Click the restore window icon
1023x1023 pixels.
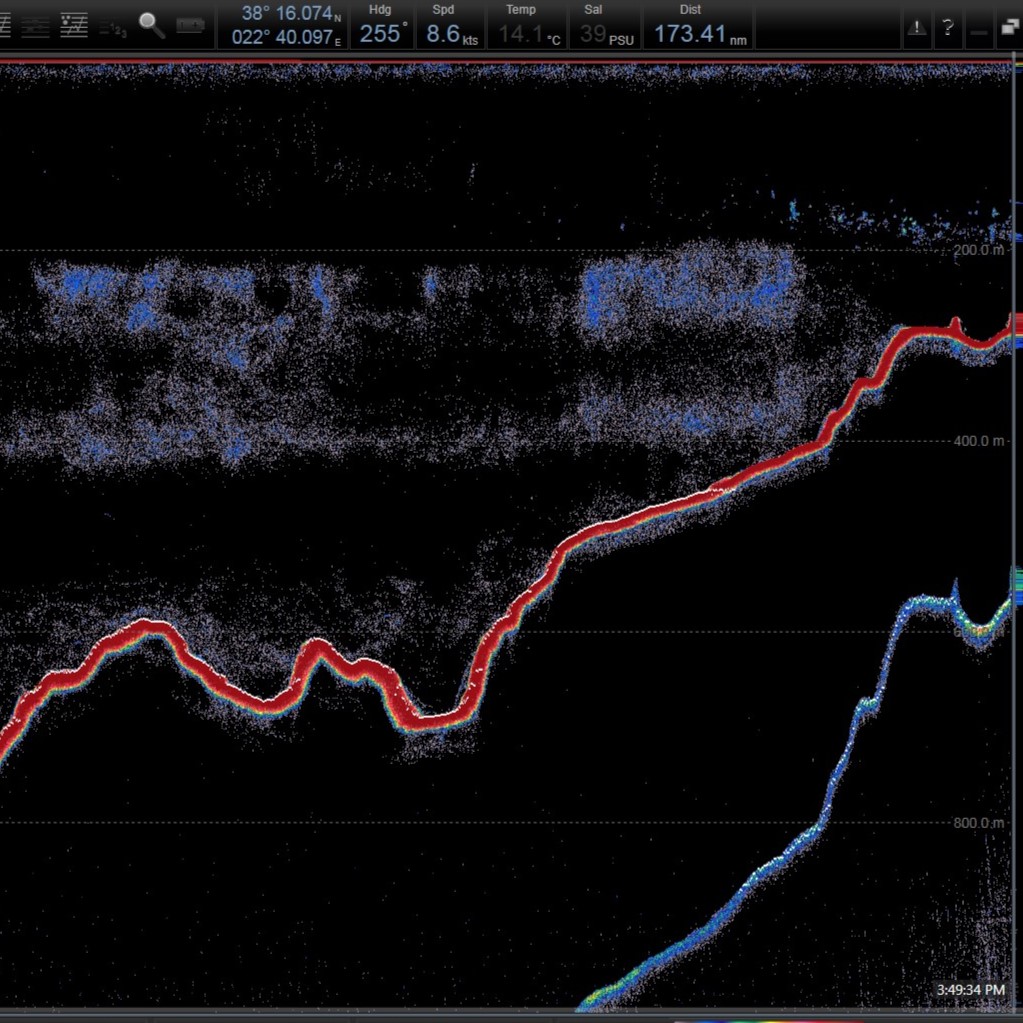(x=1009, y=28)
